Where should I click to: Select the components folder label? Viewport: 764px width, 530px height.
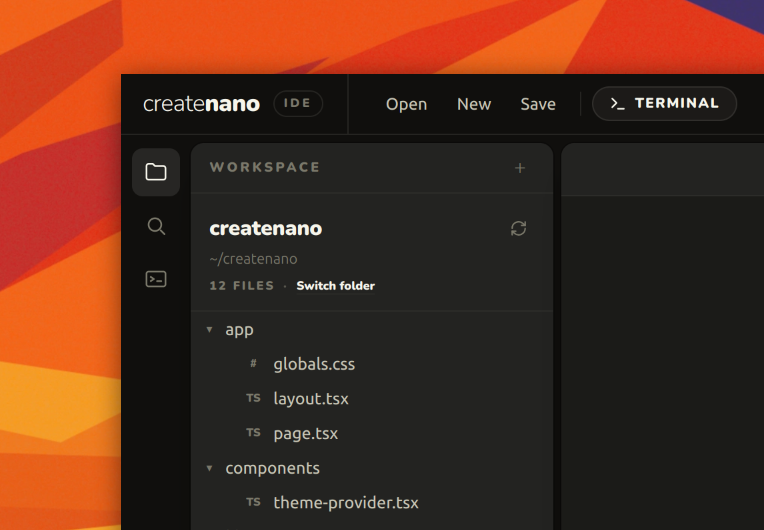coord(272,468)
